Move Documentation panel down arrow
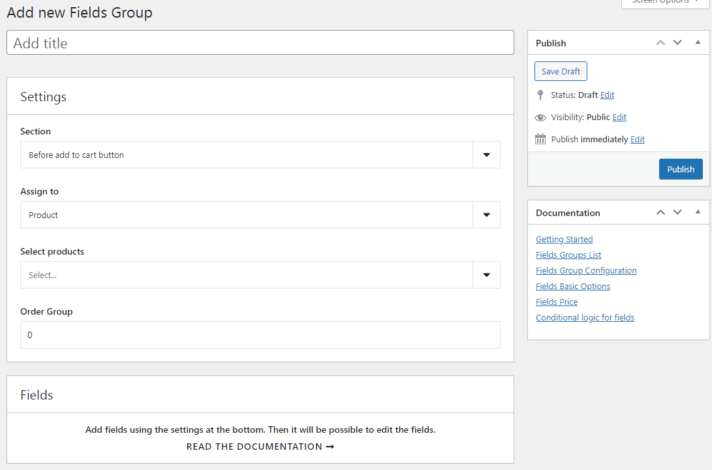Viewport: 712px width, 470px height. click(677, 213)
